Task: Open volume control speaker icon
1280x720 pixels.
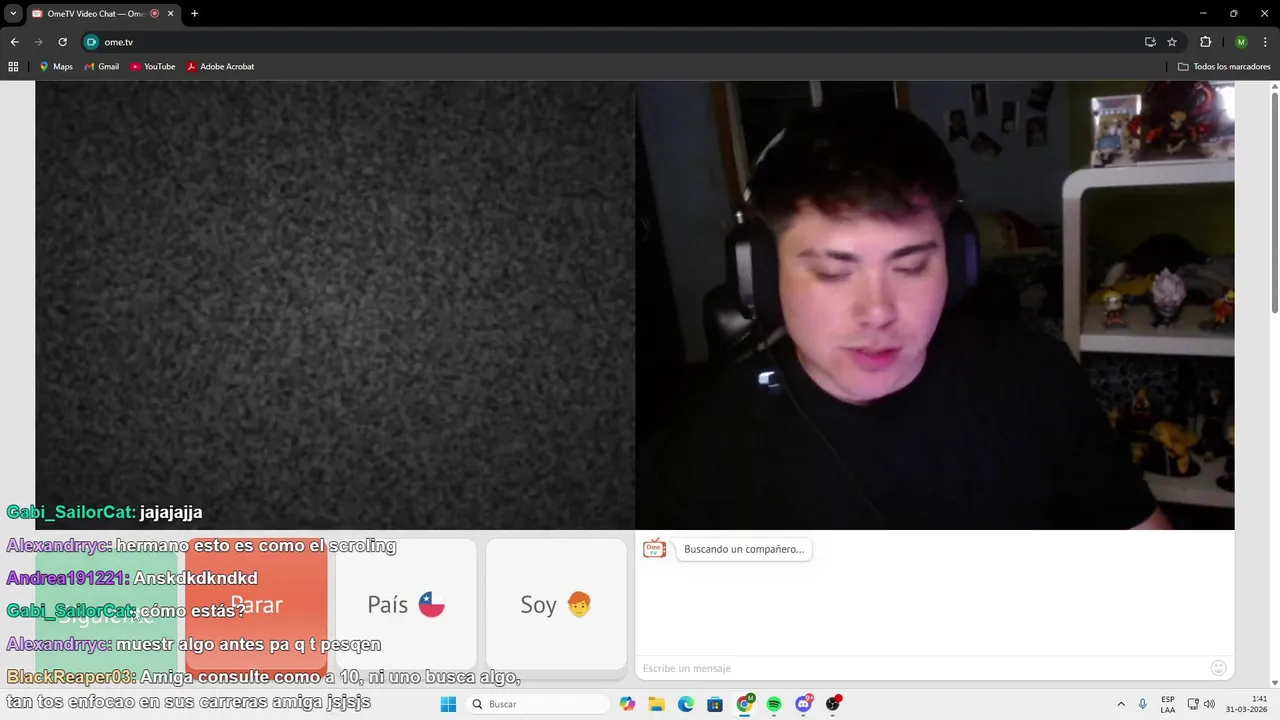Action: [1209, 704]
